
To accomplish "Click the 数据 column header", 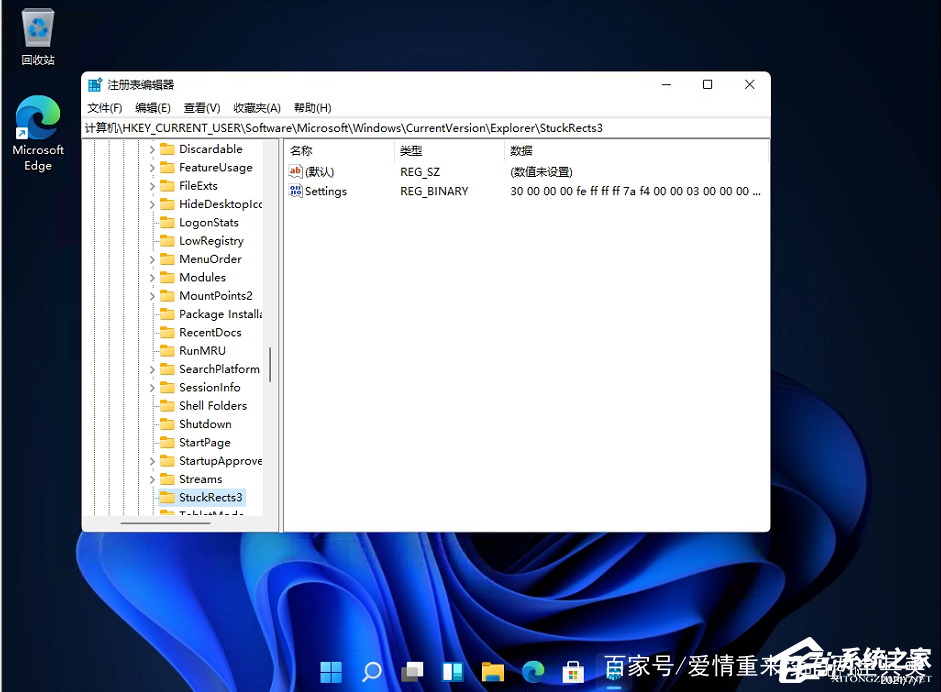I will [x=636, y=151].
